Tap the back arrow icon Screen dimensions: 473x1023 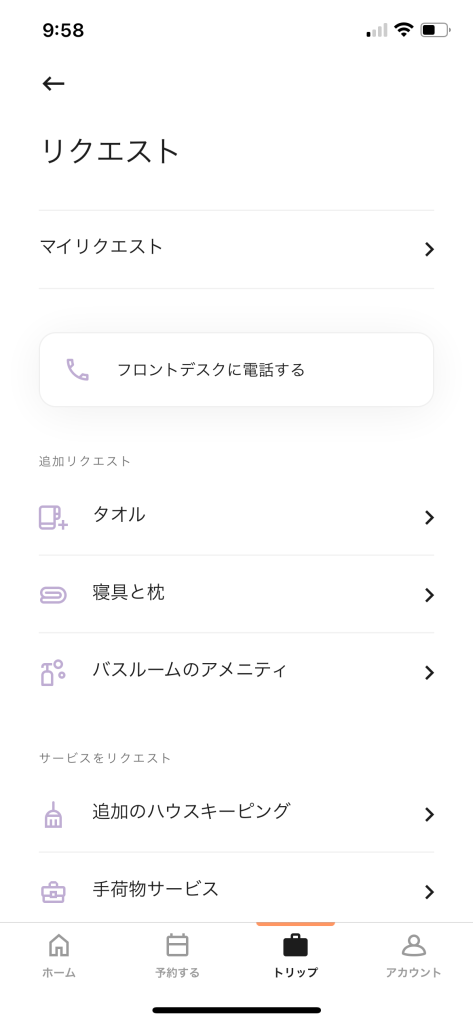coord(53,84)
